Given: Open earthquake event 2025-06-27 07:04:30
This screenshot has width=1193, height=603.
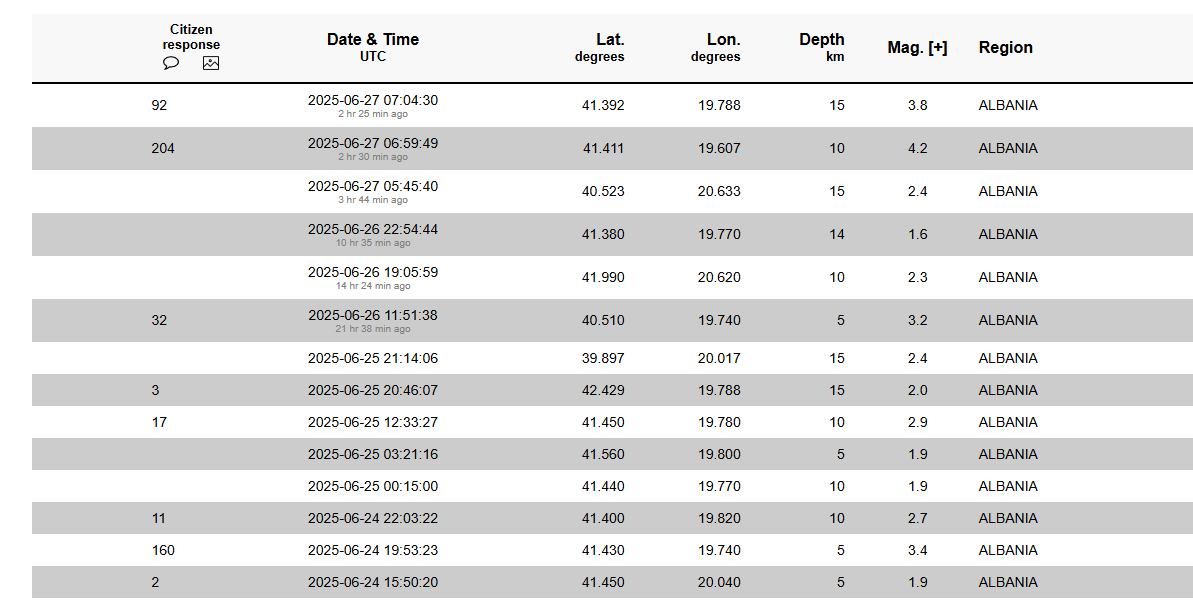Looking at the screenshot, I should [373, 100].
